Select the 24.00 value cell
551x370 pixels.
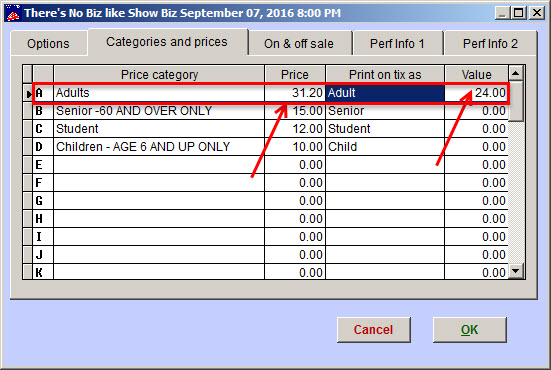(477, 93)
